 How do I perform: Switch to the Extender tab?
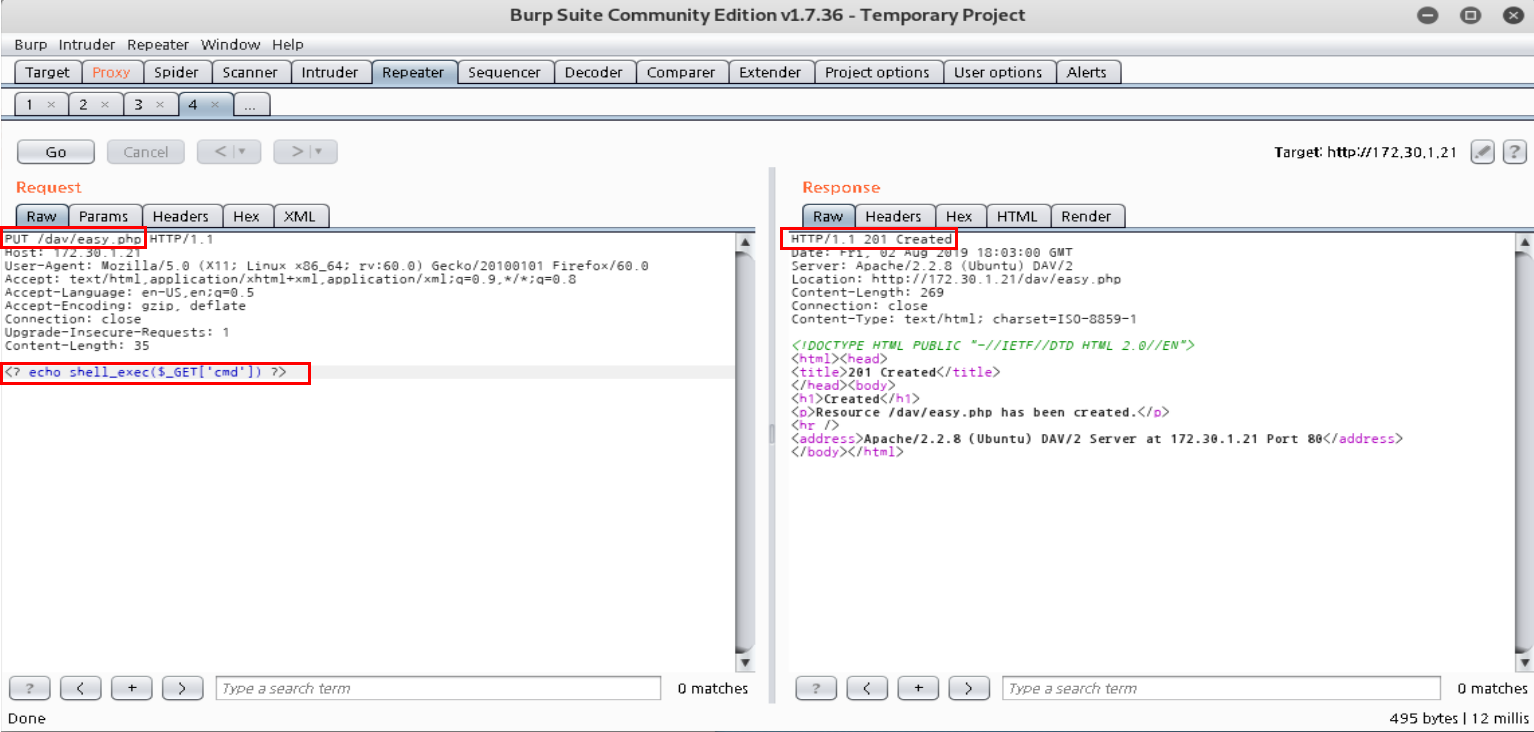[x=770, y=72]
